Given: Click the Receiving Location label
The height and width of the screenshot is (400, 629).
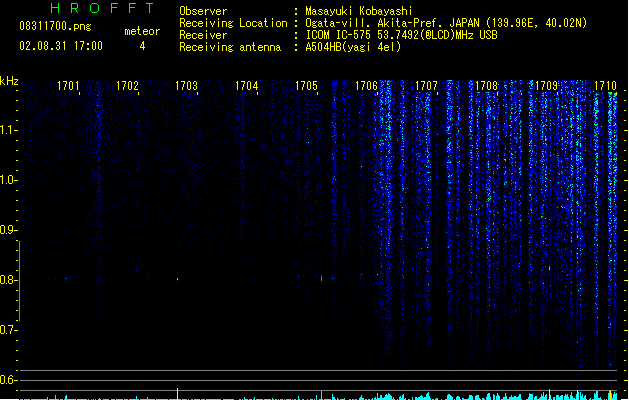Looking at the screenshot, I should [233, 23].
